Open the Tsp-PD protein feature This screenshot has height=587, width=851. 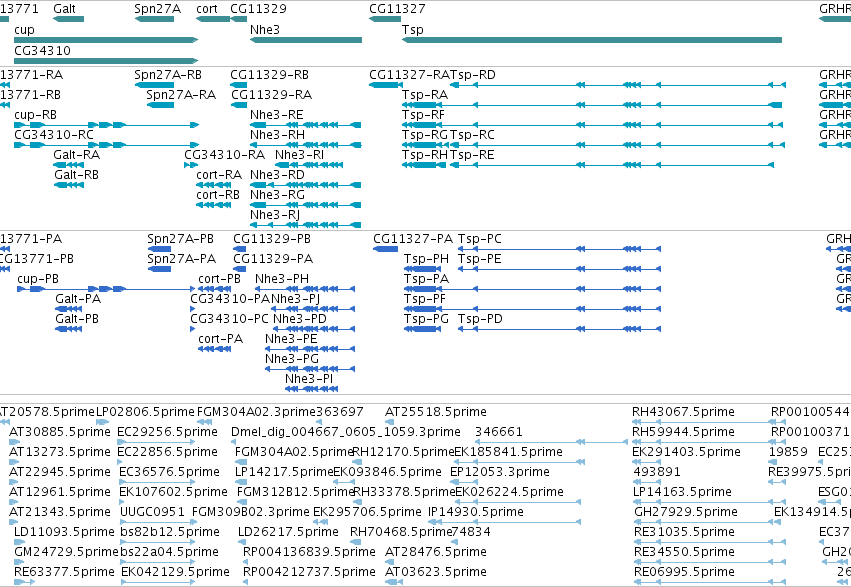[560, 329]
